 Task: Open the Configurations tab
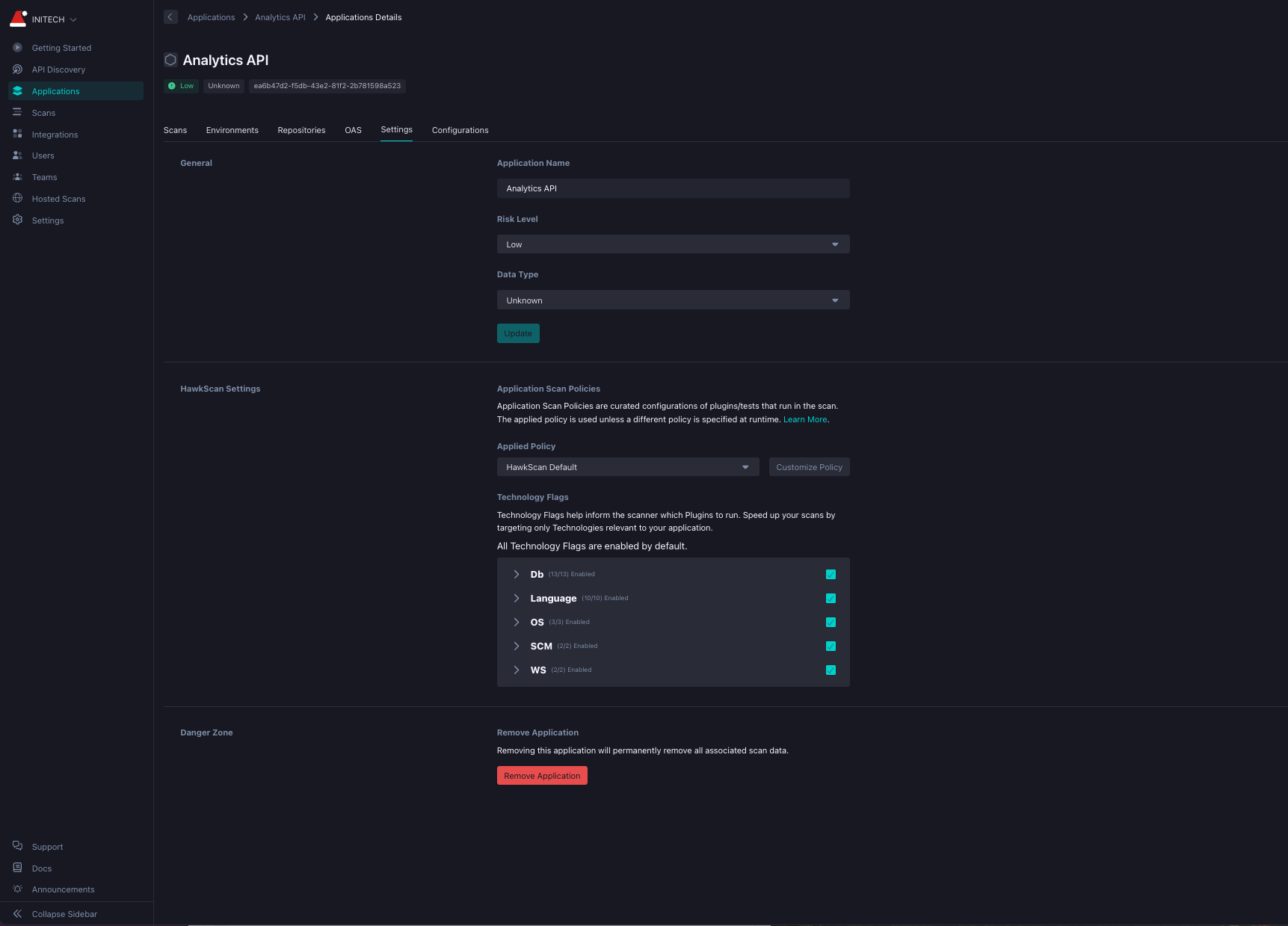(x=460, y=130)
